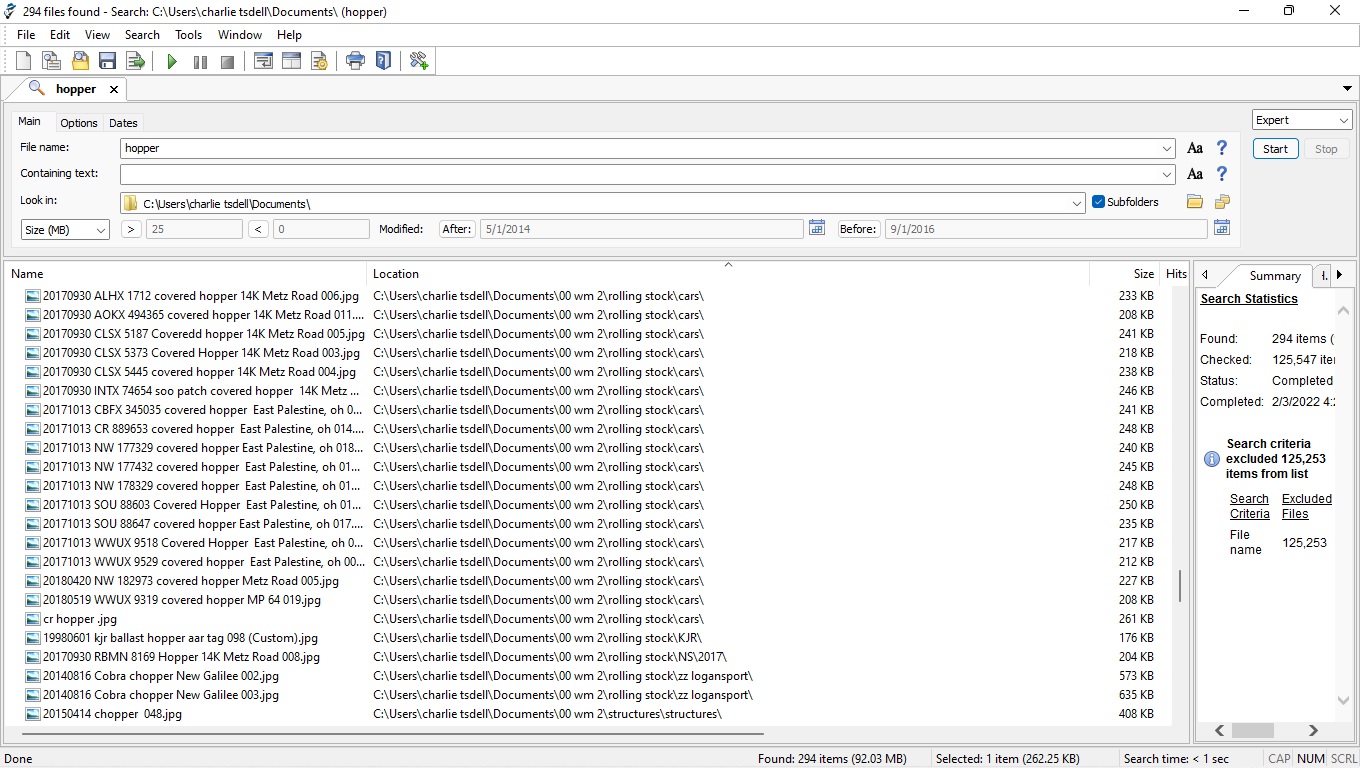
Task: Click the Aa case icon for File name
Action: click(1194, 148)
